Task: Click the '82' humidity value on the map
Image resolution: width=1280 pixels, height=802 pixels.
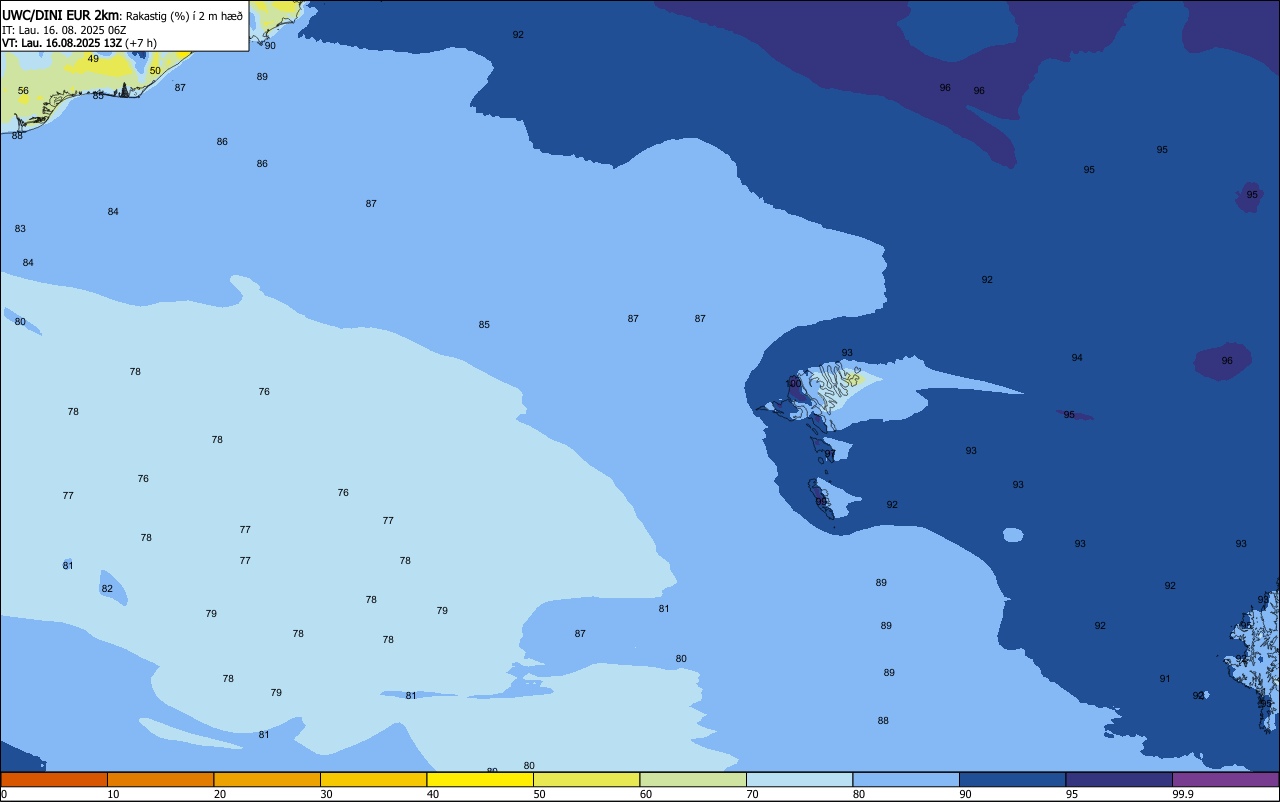Action: 107,589
